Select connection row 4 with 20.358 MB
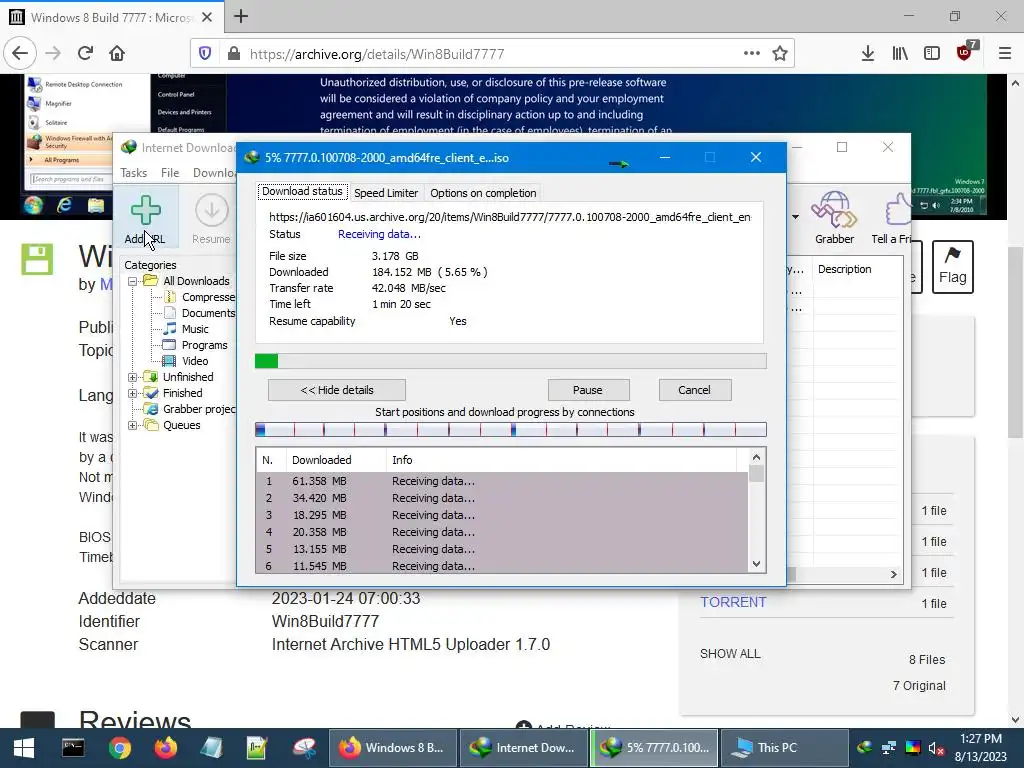 tap(502, 532)
